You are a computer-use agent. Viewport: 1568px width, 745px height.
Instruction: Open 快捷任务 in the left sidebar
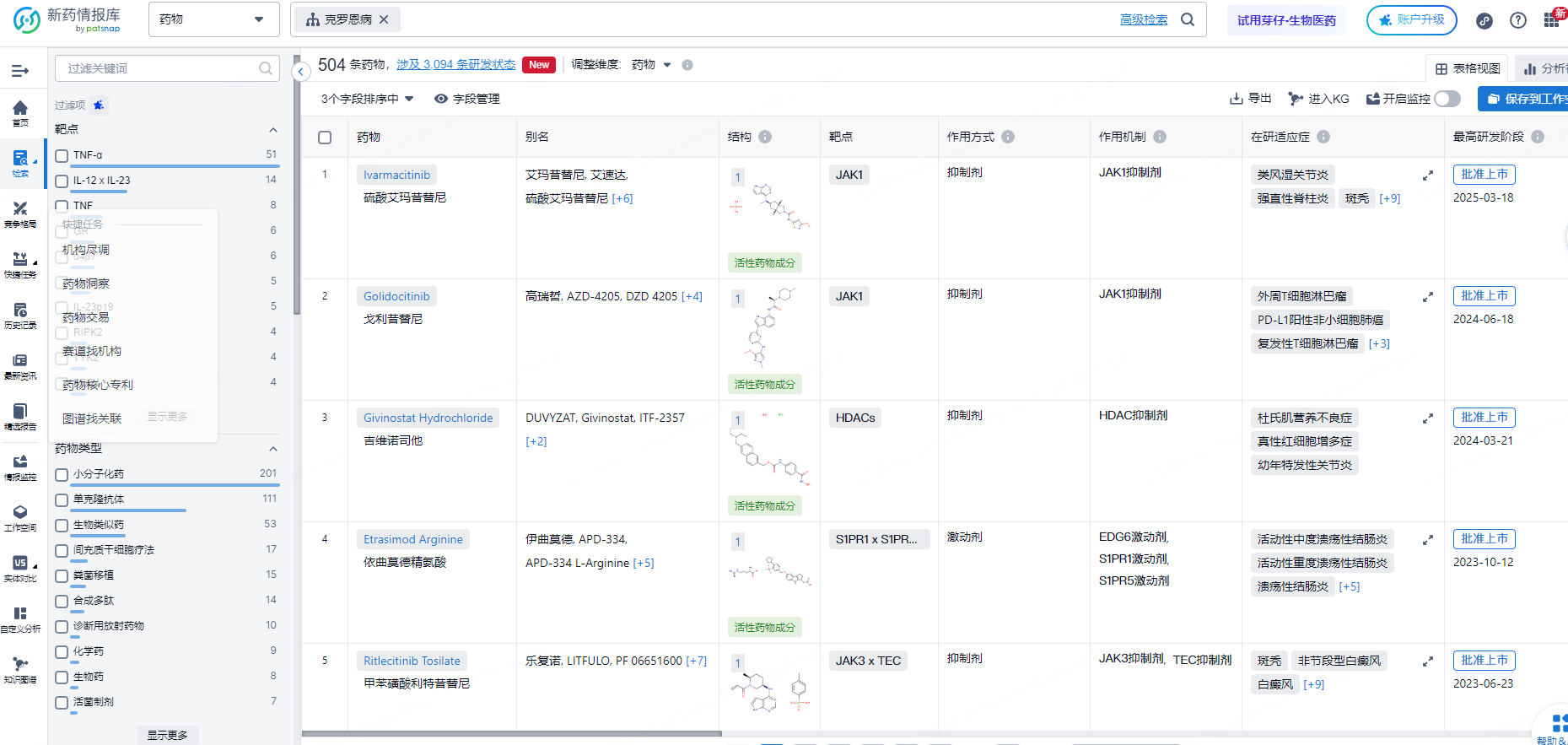coord(20,265)
